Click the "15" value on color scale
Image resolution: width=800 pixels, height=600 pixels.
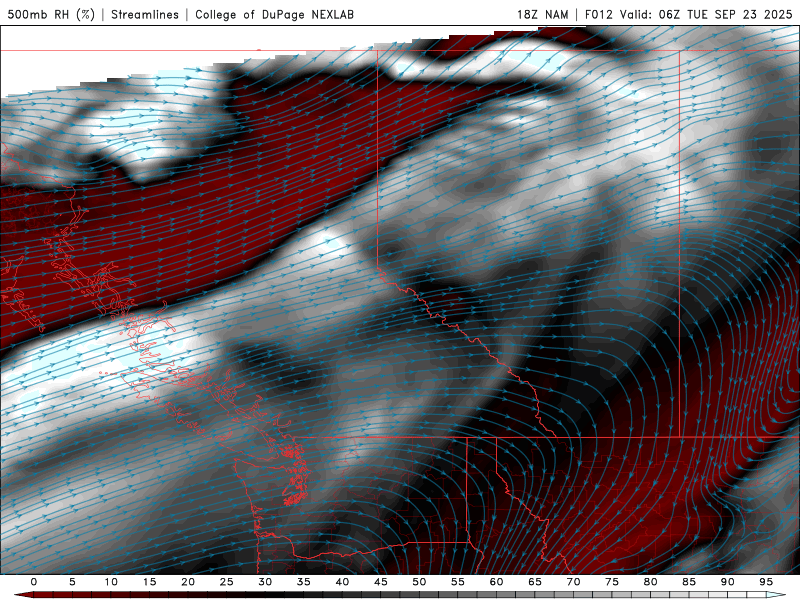pyautogui.click(x=149, y=582)
